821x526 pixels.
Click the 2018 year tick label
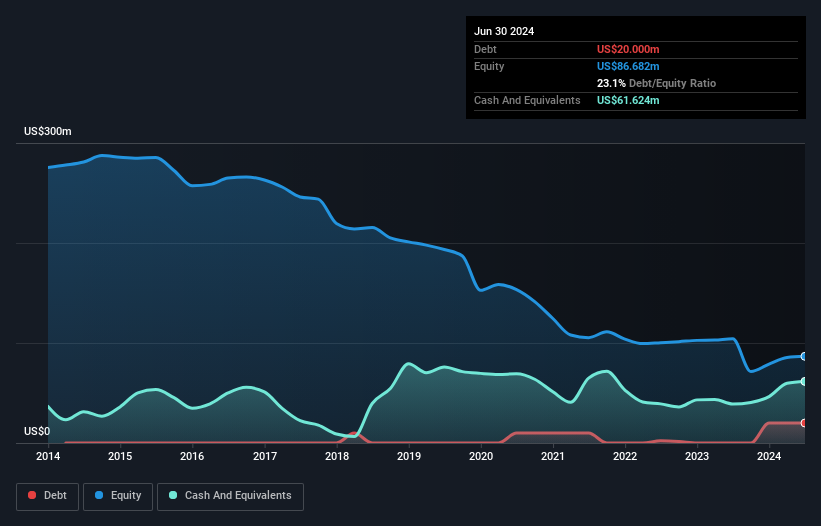click(337, 457)
